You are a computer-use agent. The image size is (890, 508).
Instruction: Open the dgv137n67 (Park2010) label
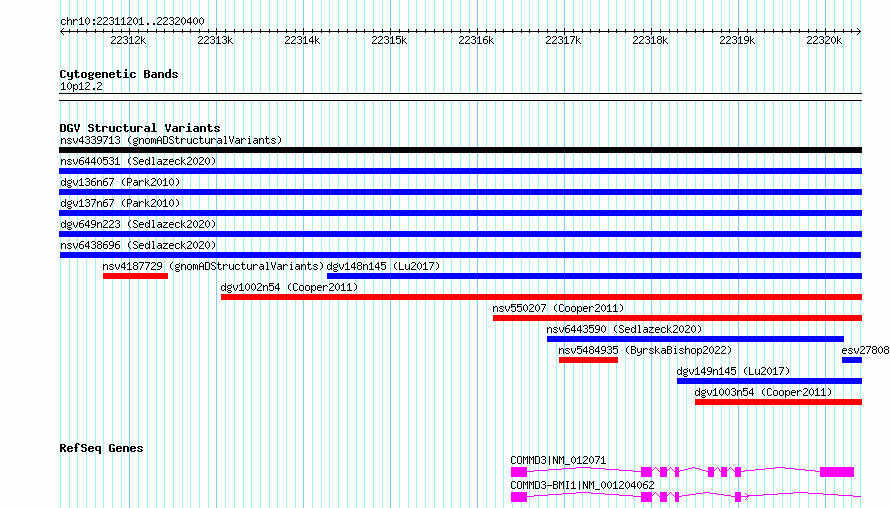pyautogui.click(x=120, y=203)
